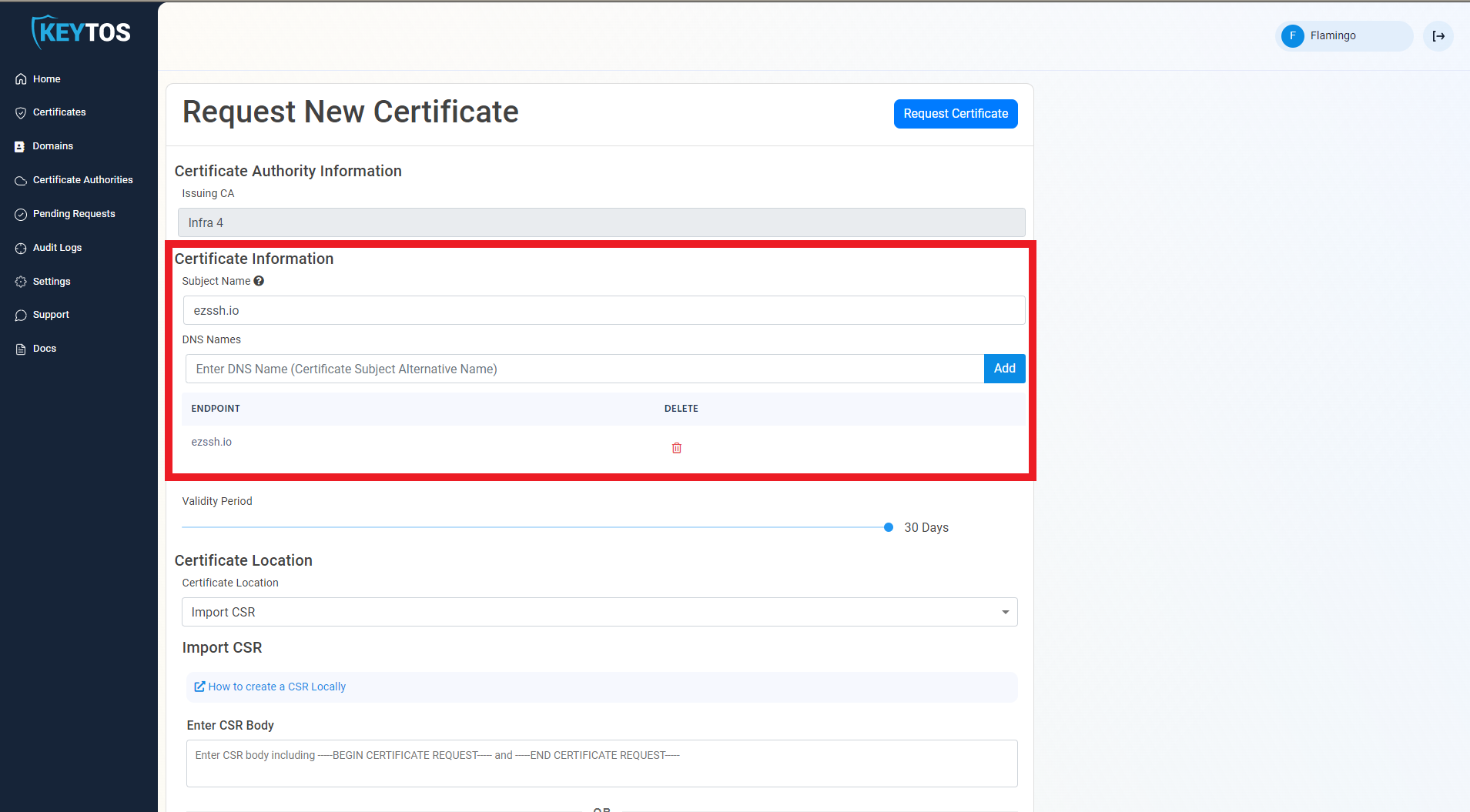Click the Certificate Authority Information heading

coord(288,171)
